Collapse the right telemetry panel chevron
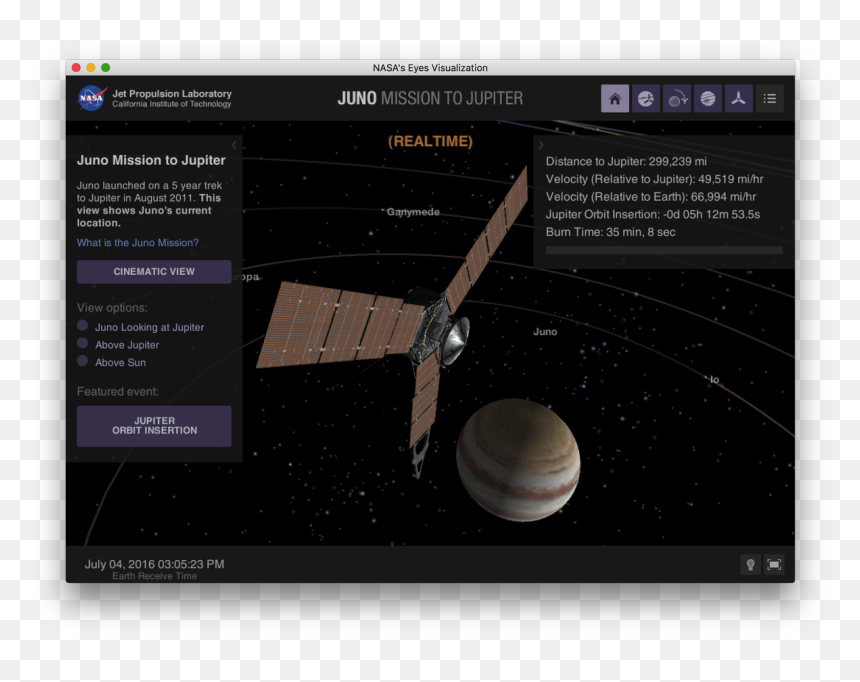 click(x=541, y=145)
